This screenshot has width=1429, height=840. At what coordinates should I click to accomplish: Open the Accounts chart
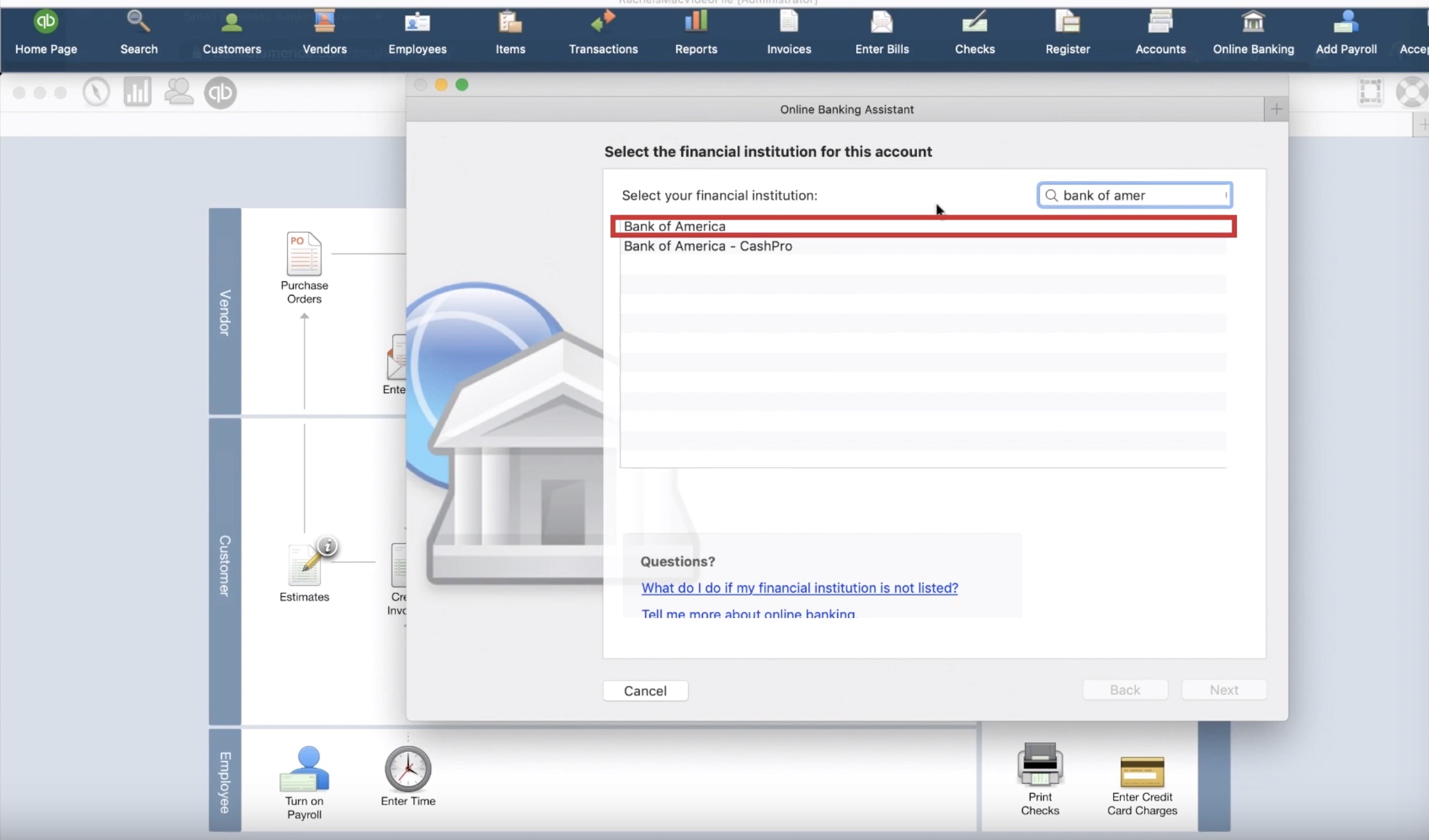pyautogui.click(x=1160, y=33)
